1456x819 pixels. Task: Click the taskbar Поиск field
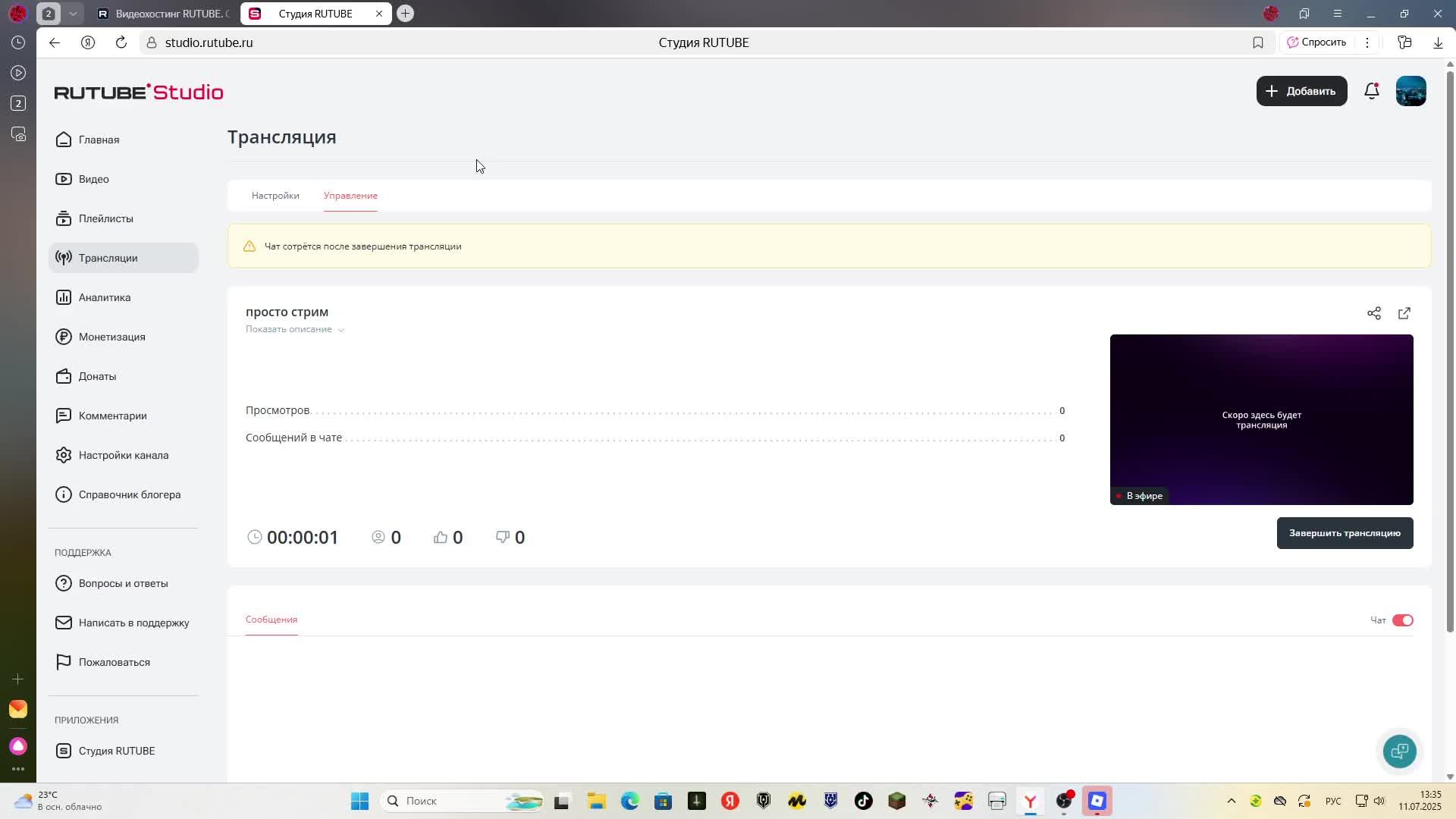[463, 801]
